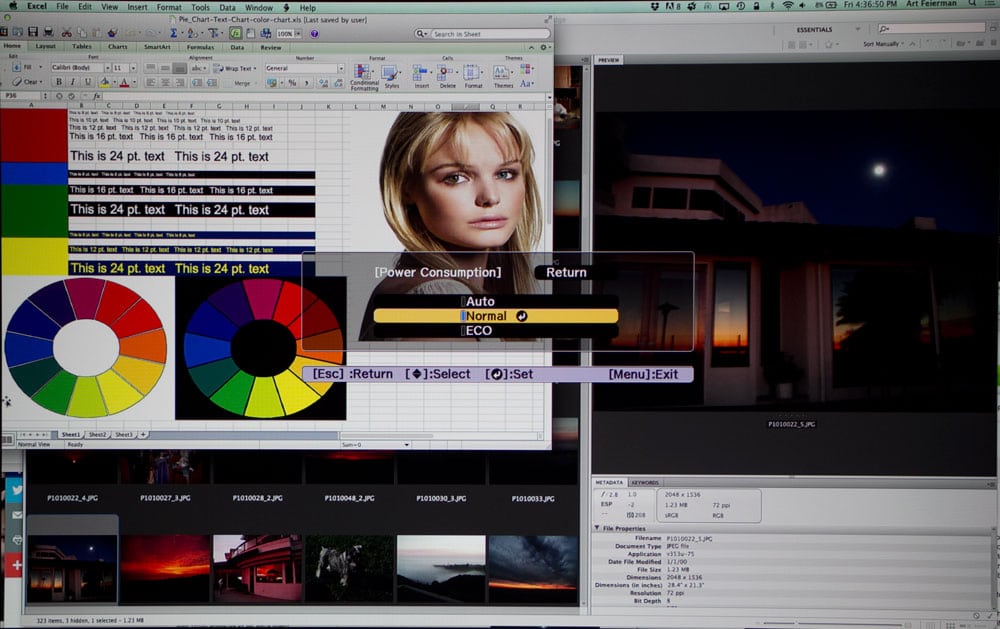Click the Wi-Fi icon in menu bar
Screen dimensions: 1000x629
click(788, 5)
